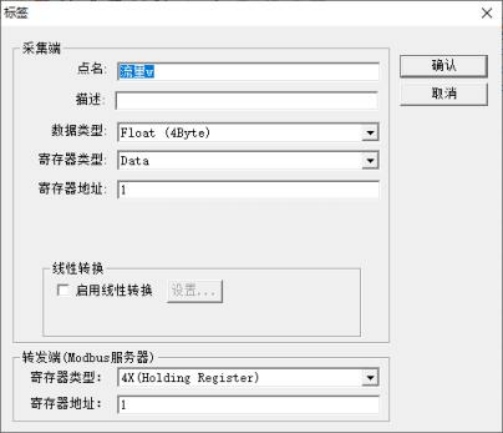The height and width of the screenshot is (433, 503).
Task: Select the Float (4Byte) combo box text
Action: tap(165, 133)
